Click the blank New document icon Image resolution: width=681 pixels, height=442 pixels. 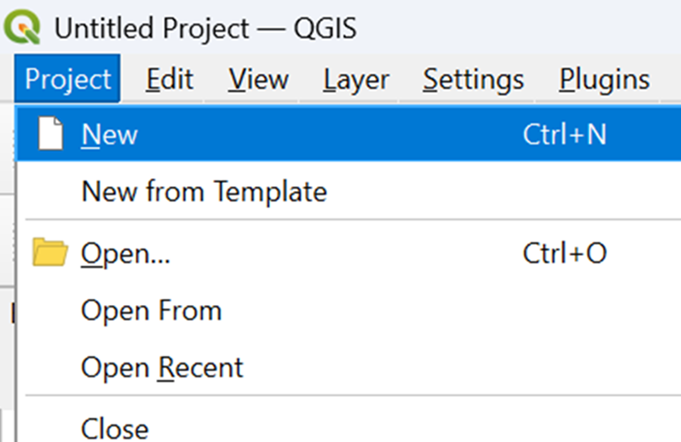[50, 135]
